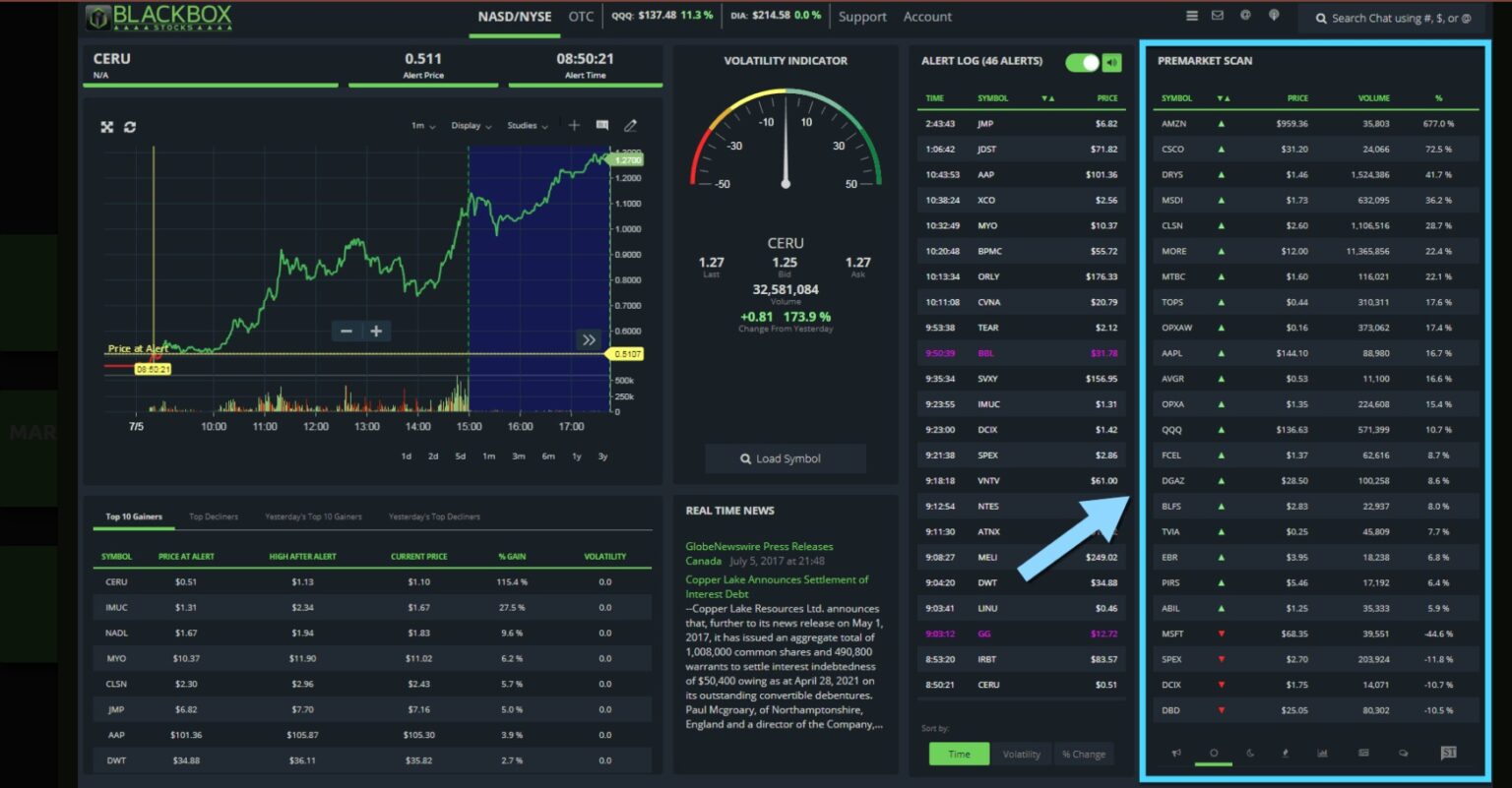
Task: Open the Top Decliners tab
Action: tap(214, 516)
